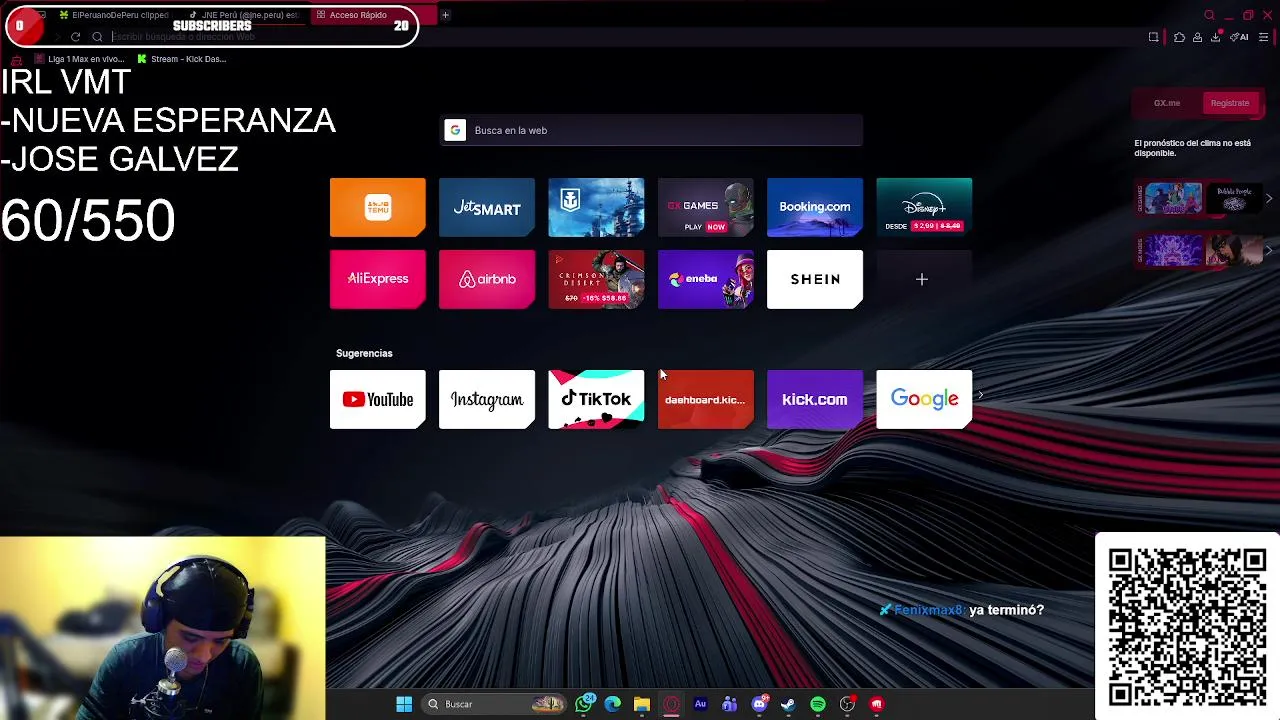Image resolution: width=1280 pixels, height=720 pixels.
Task: Launch the GX Games Play Now tile
Action: coord(705,207)
